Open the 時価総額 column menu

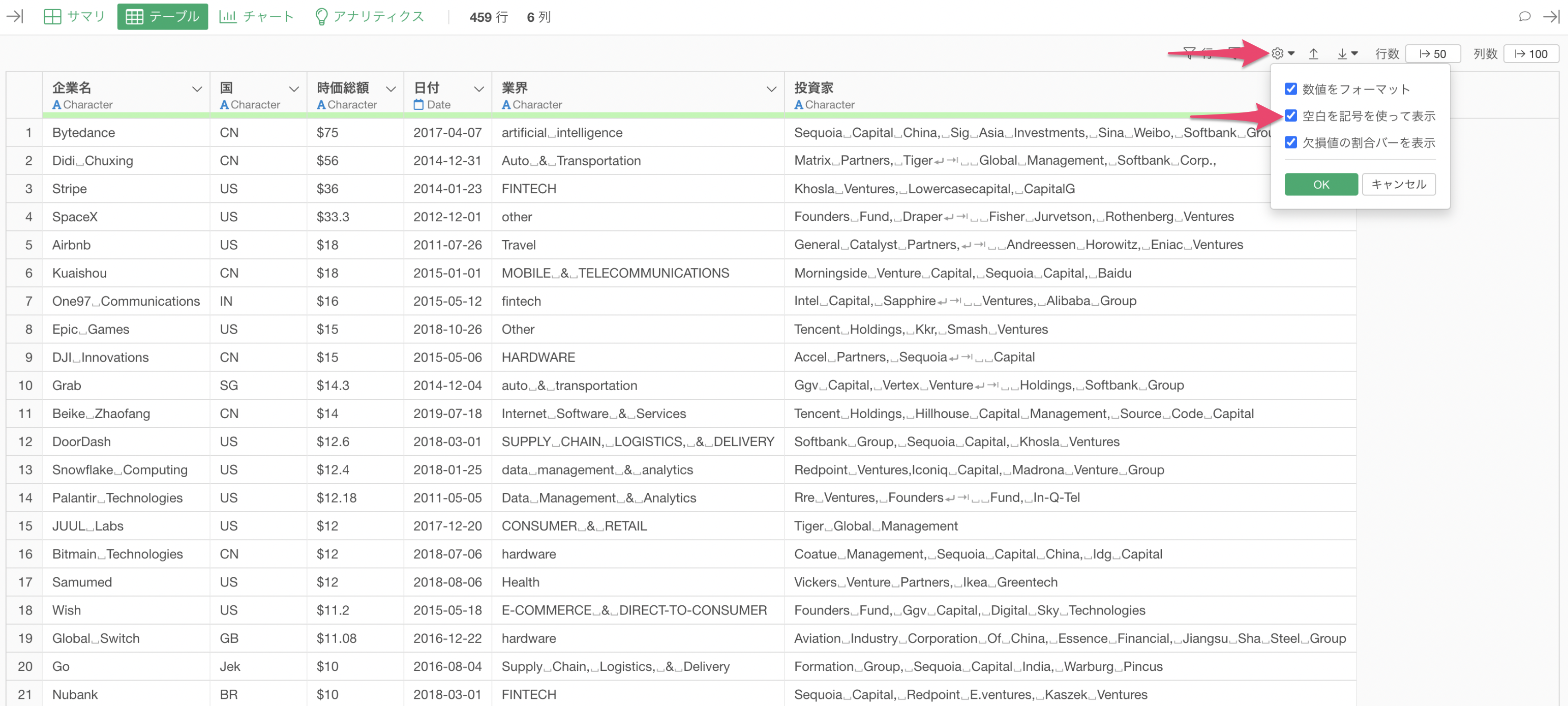(x=391, y=89)
